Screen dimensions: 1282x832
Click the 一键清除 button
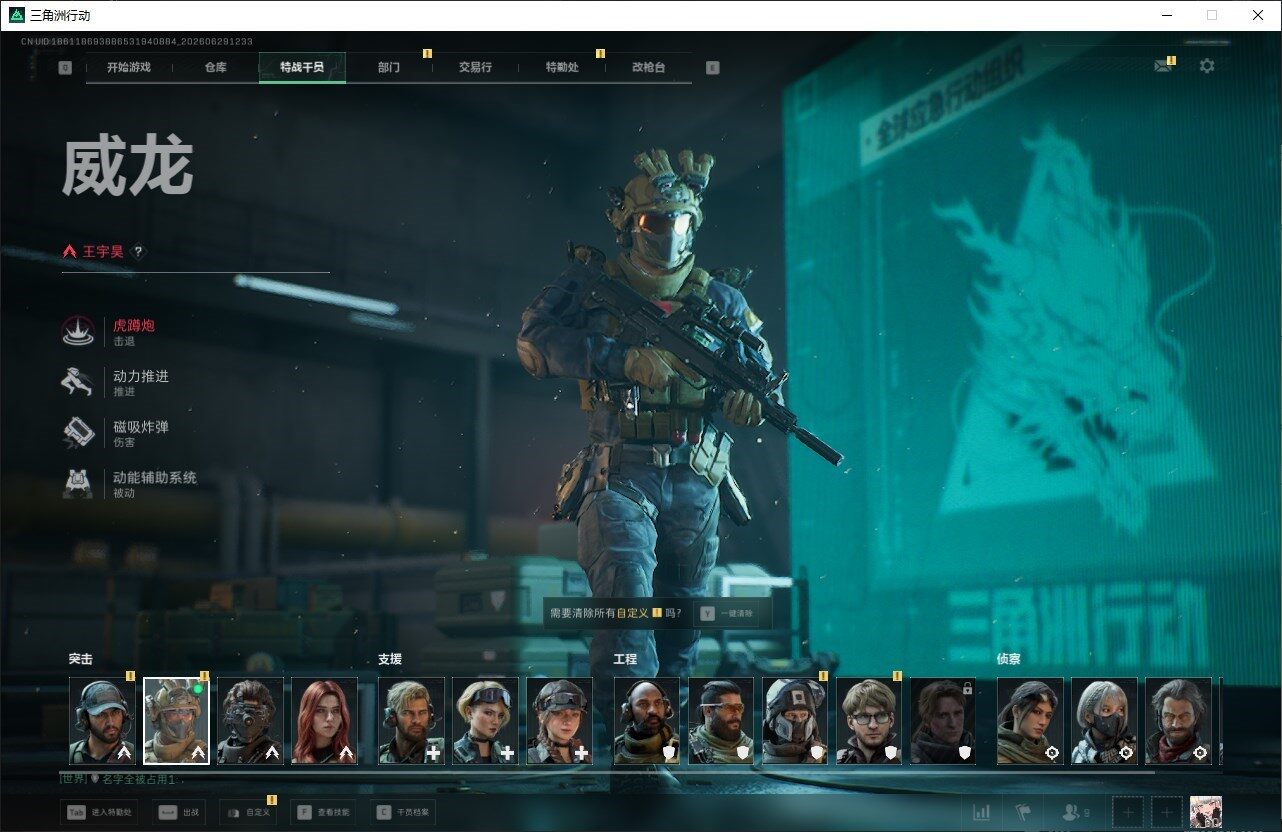[x=728, y=613]
